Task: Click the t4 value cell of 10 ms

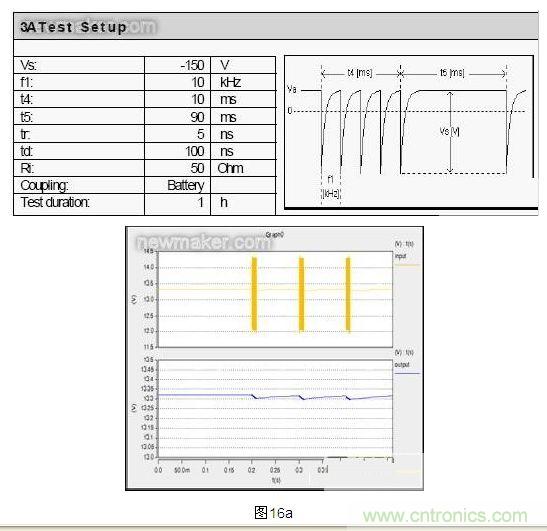Action: click(177, 99)
